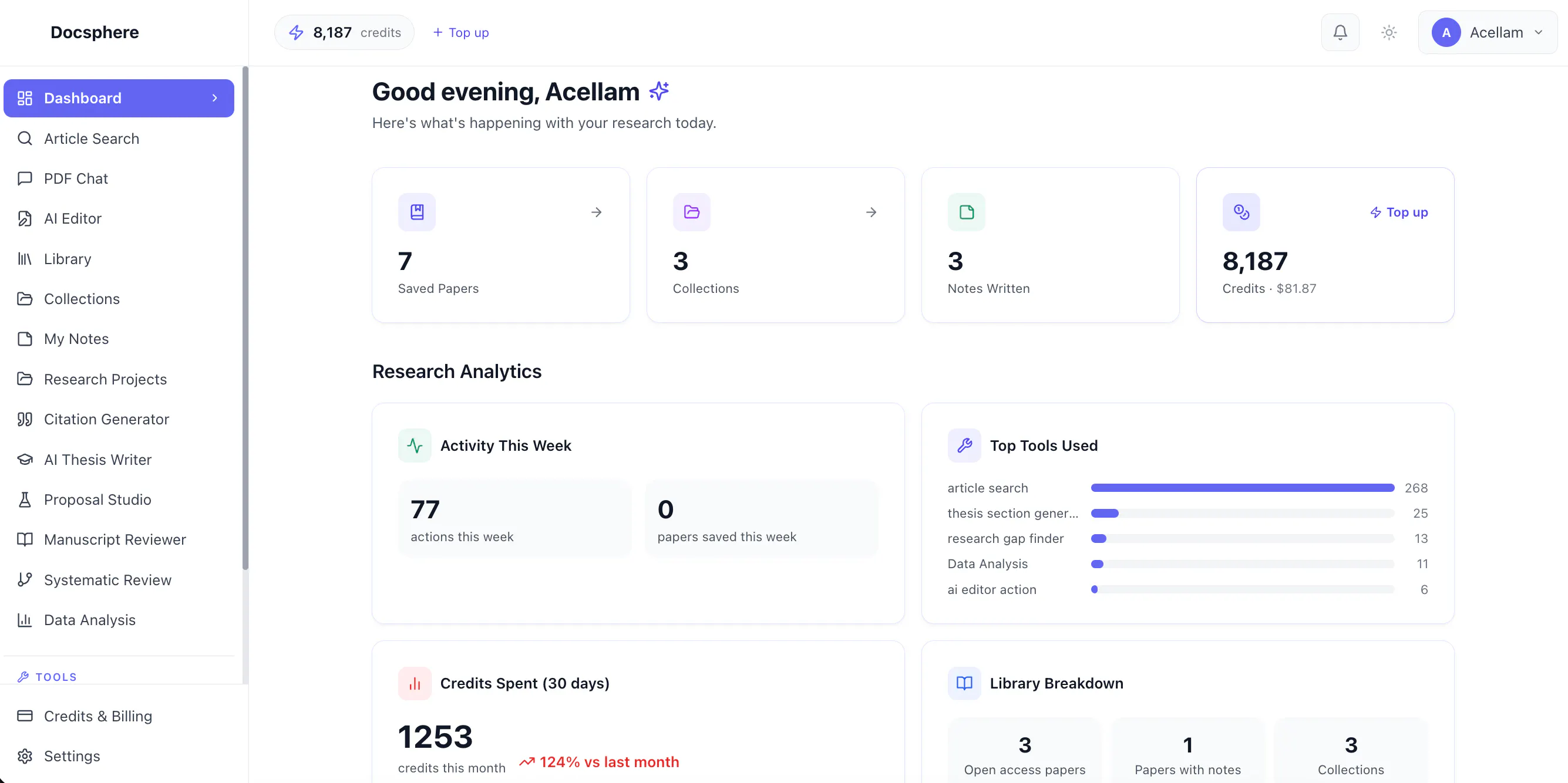
Task: Open the Collections card arrow
Action: click(x=871, y=212)
